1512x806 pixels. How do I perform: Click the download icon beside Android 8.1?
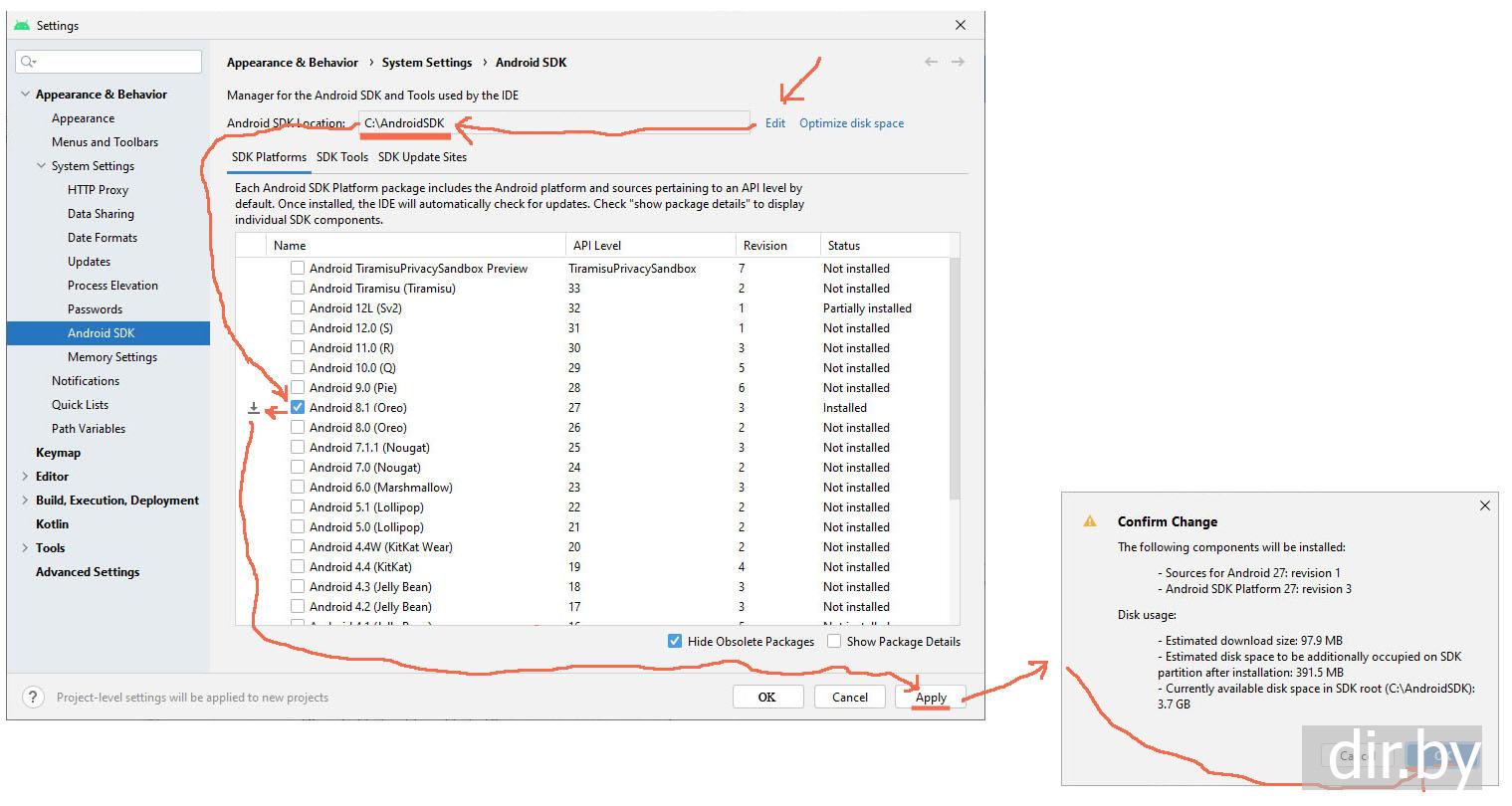pos(254,408)
